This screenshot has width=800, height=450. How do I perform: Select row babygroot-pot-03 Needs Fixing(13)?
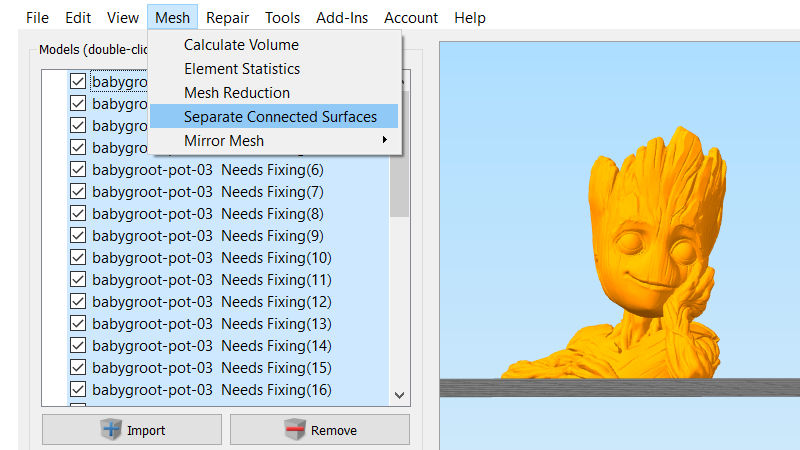tap(229, 323)
